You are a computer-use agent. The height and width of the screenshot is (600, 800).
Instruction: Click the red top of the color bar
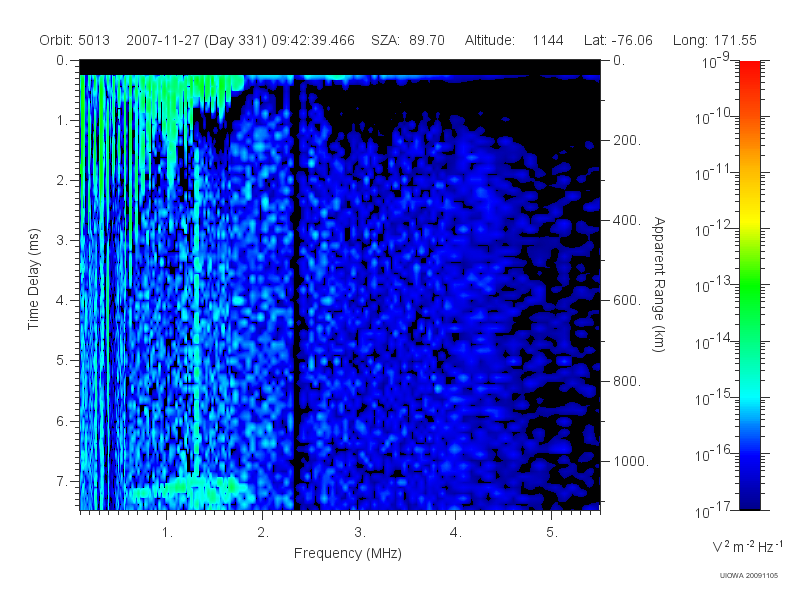click(x=749, y=69)
